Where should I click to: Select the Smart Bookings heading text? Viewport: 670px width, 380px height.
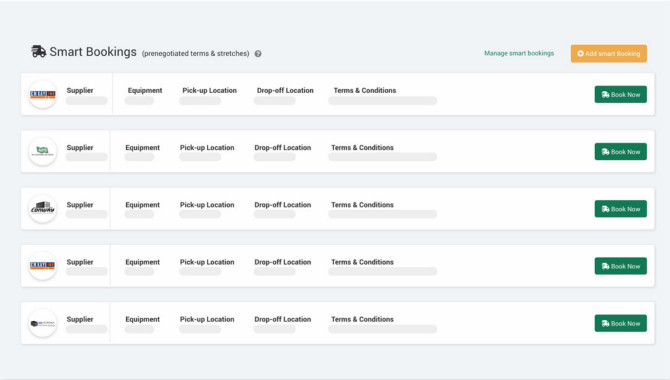93,52
